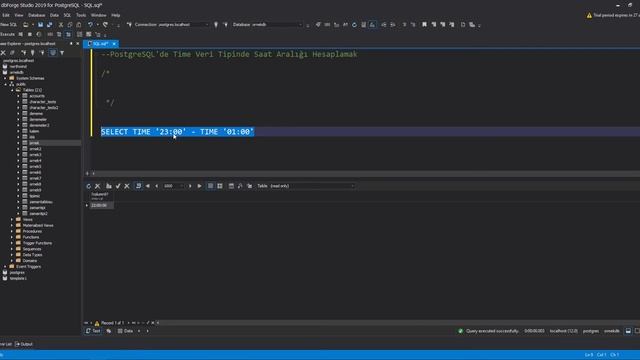Click the page size input field
Image resolution: width=640 pixels, height=360 pixels.
[x=173, y=186]
